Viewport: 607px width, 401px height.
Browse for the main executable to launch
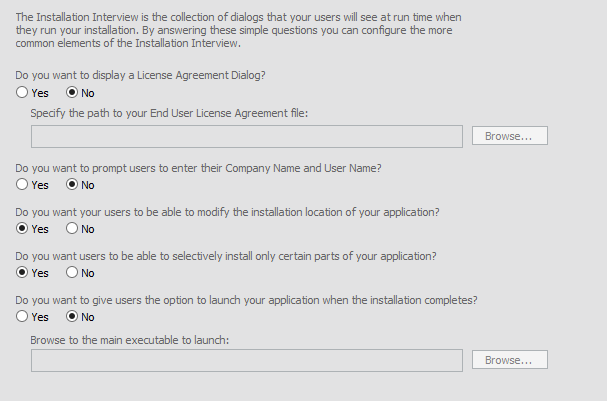coord(510,360)
